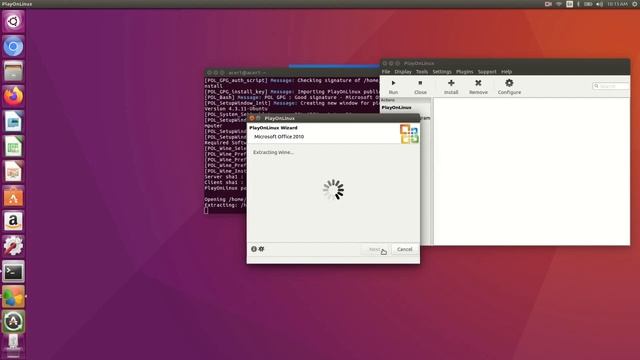Launch Firefox from the dock

13,96
